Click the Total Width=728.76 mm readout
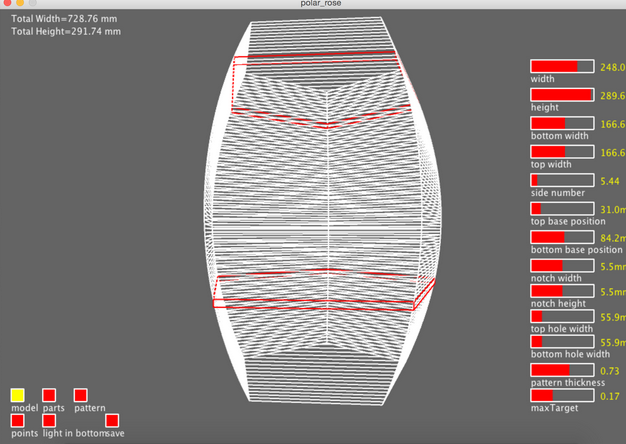The width and height of the screenshot is (626, 444). coord(64,19)
